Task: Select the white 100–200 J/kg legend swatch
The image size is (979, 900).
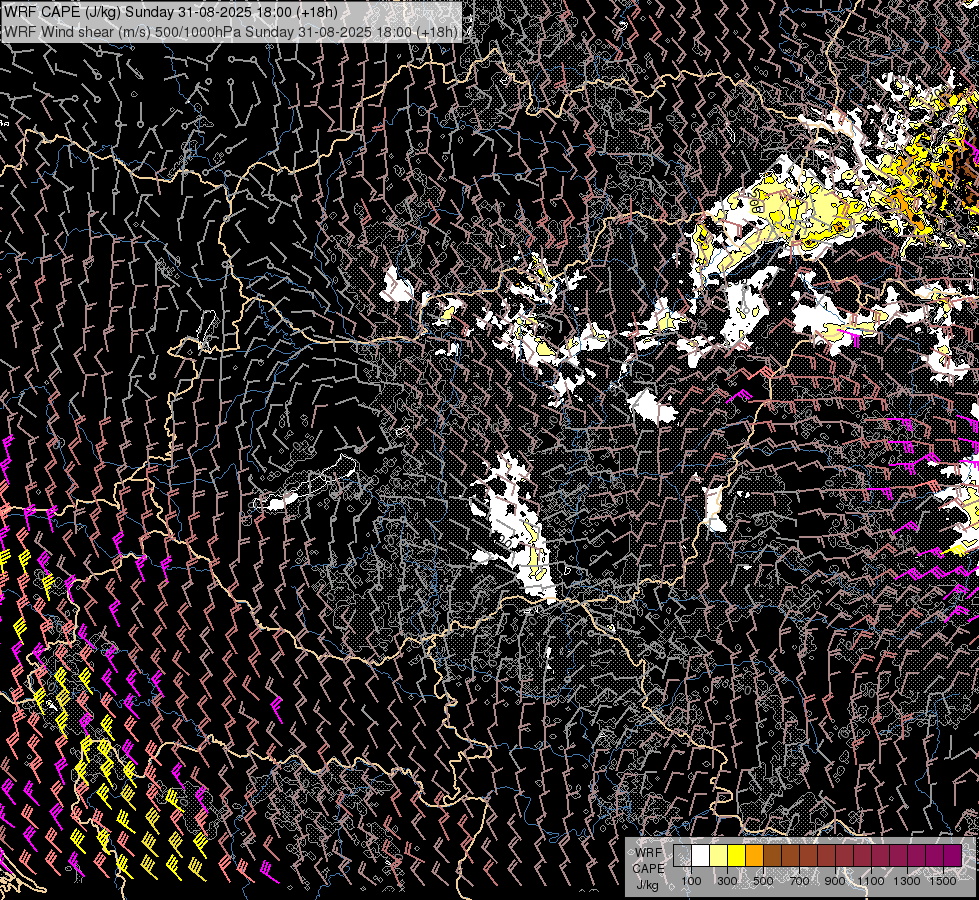Action: [701, 855]
